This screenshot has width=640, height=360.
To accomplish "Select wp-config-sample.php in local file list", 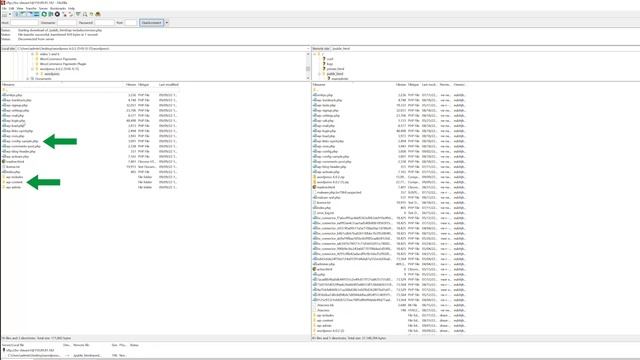I will [22, 141].
